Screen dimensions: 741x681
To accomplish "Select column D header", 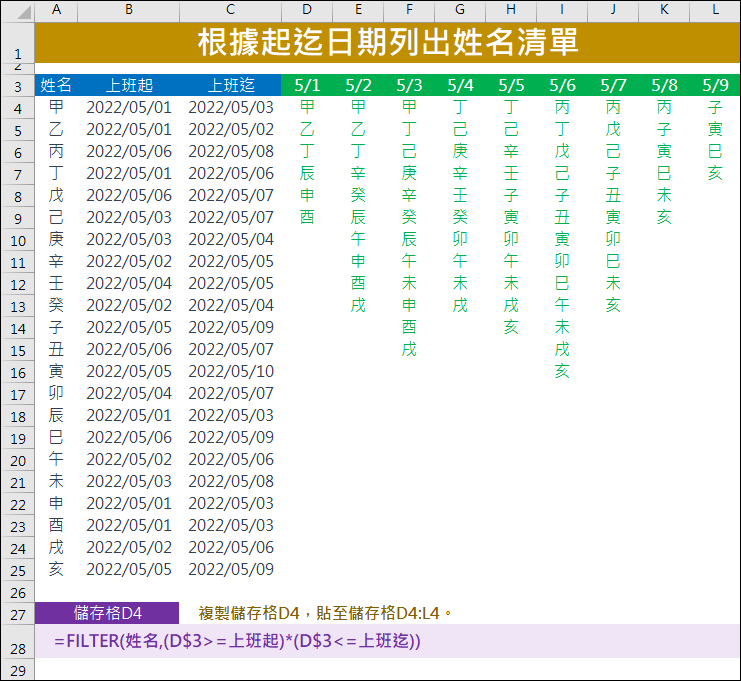I will click(307, 10).
